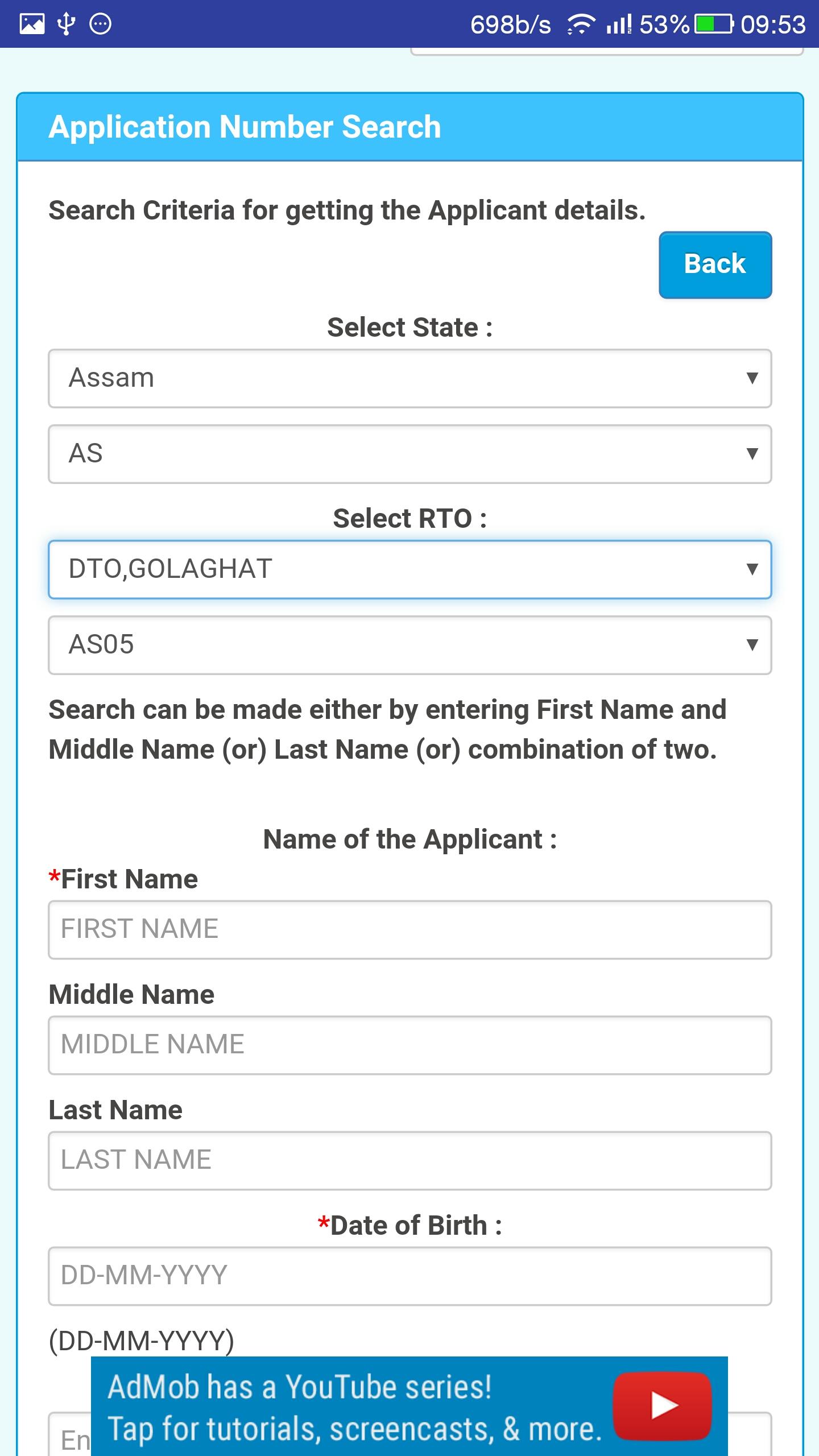Focus the Middle Name input field
The image size is (819, 1456).
click(x=409, y=1045)
